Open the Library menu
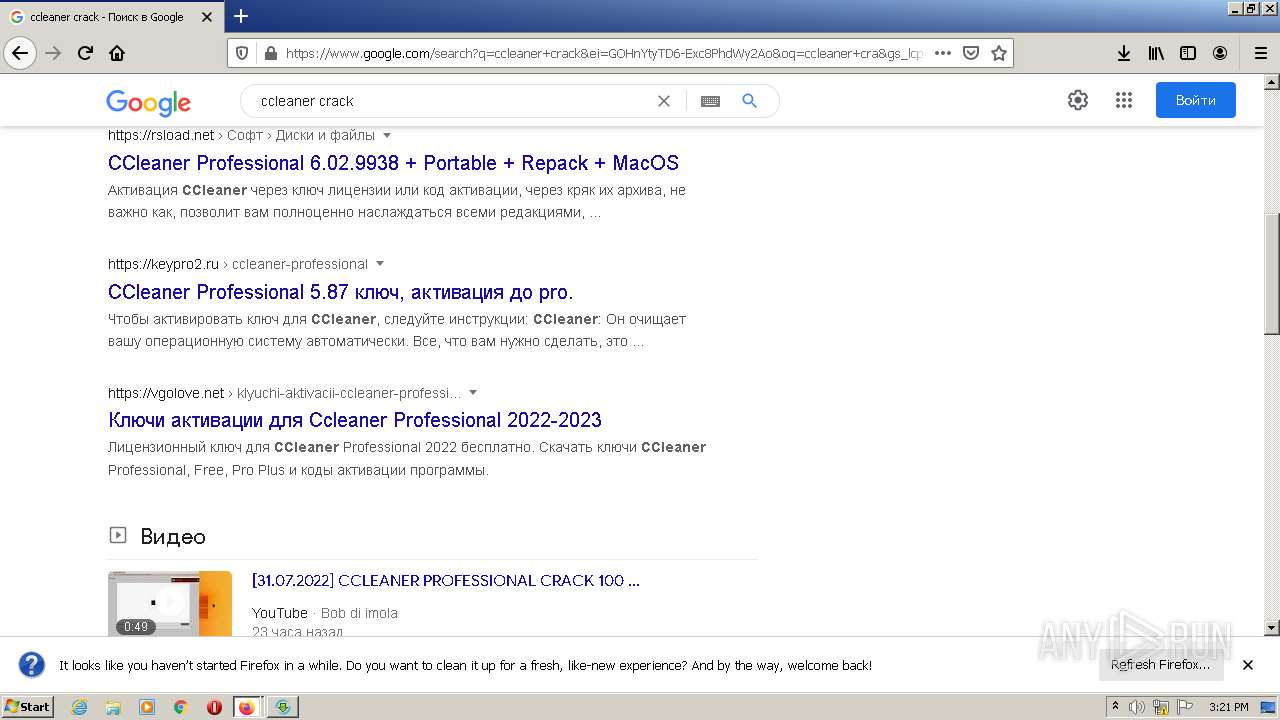This screenshot has width=1280, height=720. point(1156,53)
